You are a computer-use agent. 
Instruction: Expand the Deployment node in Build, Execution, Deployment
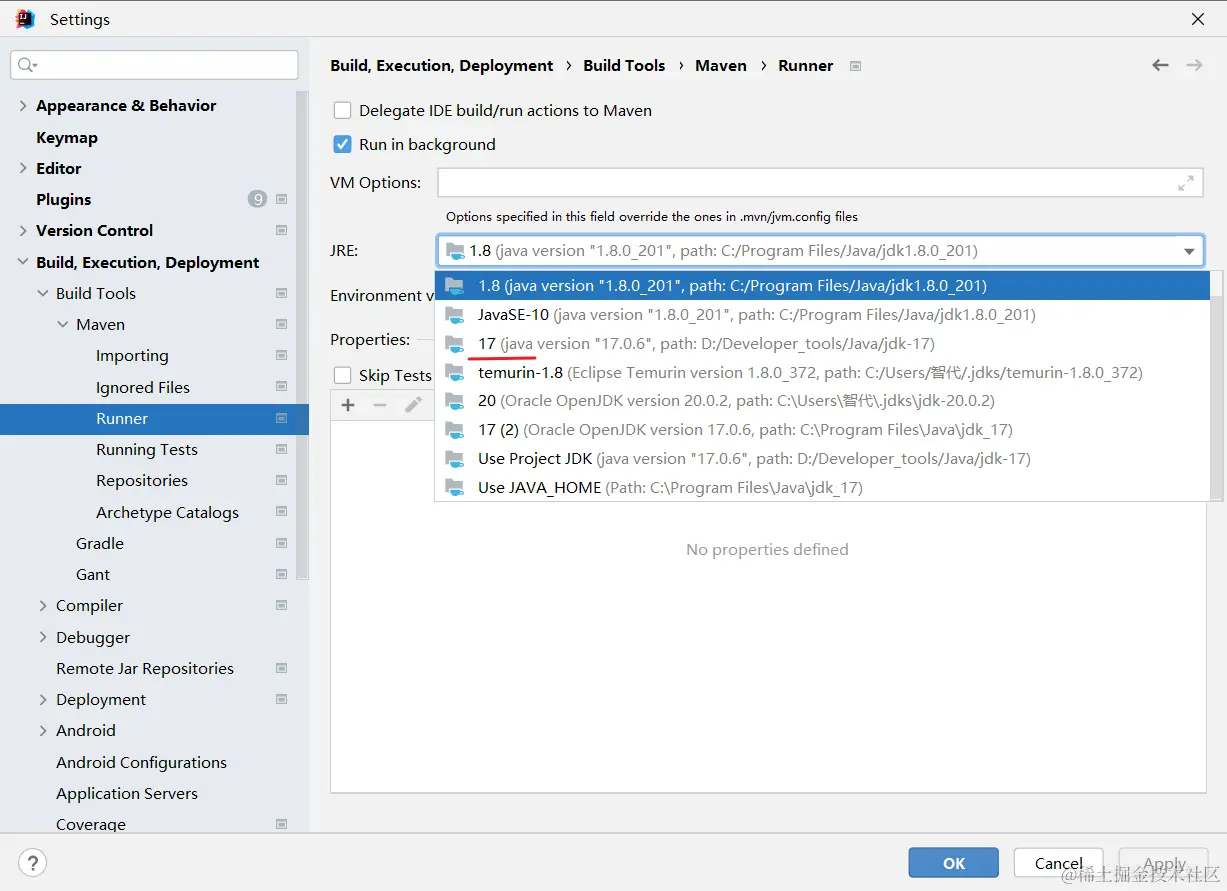43,699
